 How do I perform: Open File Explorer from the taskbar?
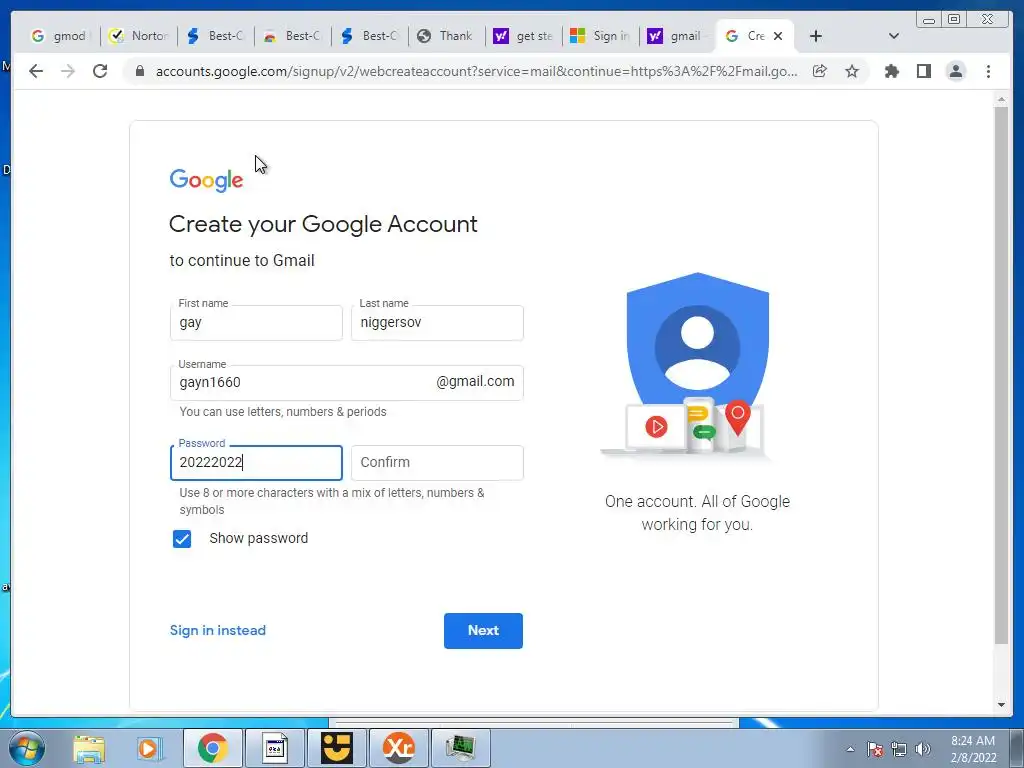(89, 748)
